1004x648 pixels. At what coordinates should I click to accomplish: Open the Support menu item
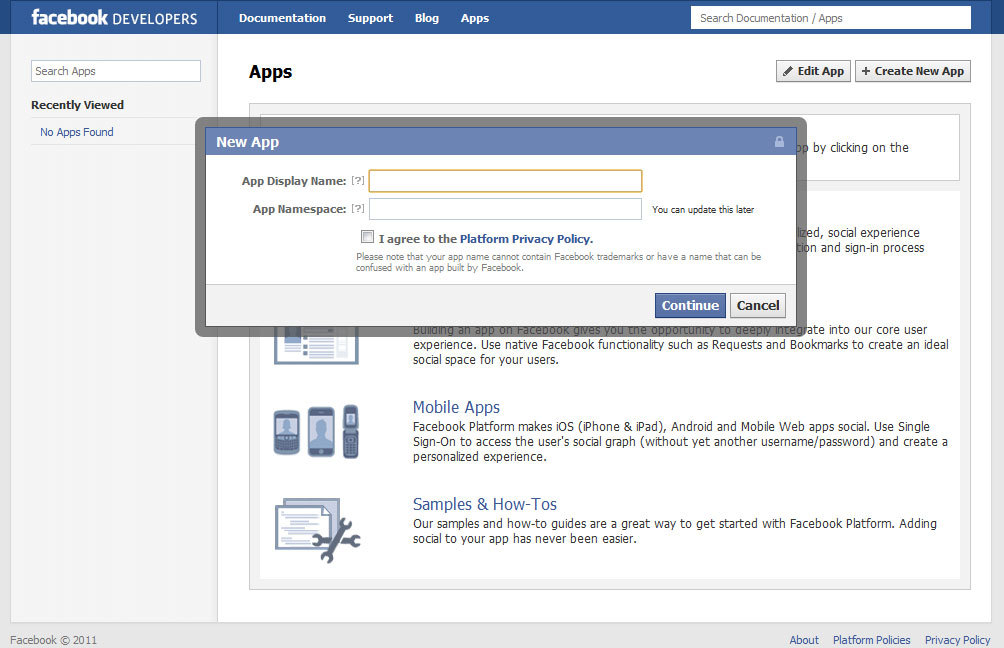tap(370, 18)
